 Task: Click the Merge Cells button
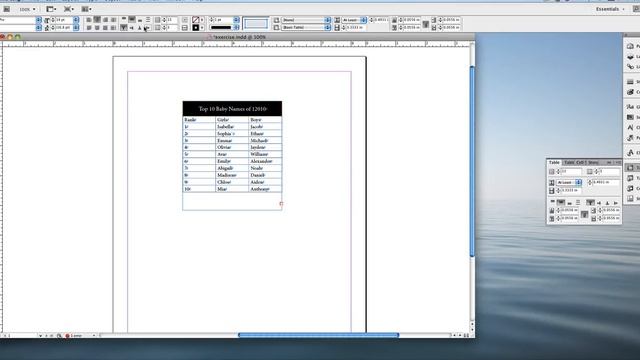pos(185,20)
